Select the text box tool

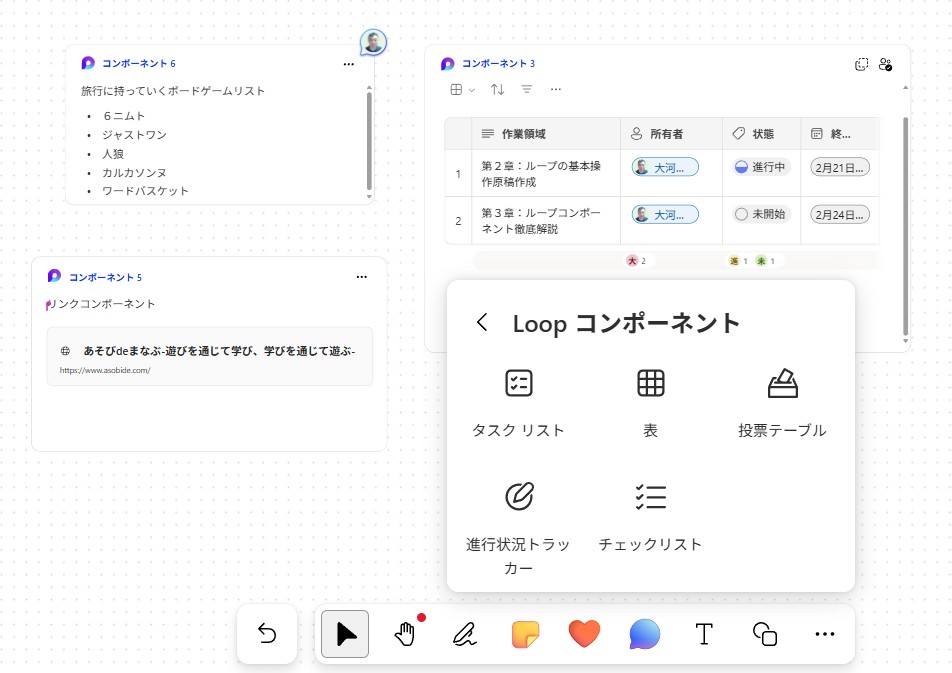coord(704,634)
